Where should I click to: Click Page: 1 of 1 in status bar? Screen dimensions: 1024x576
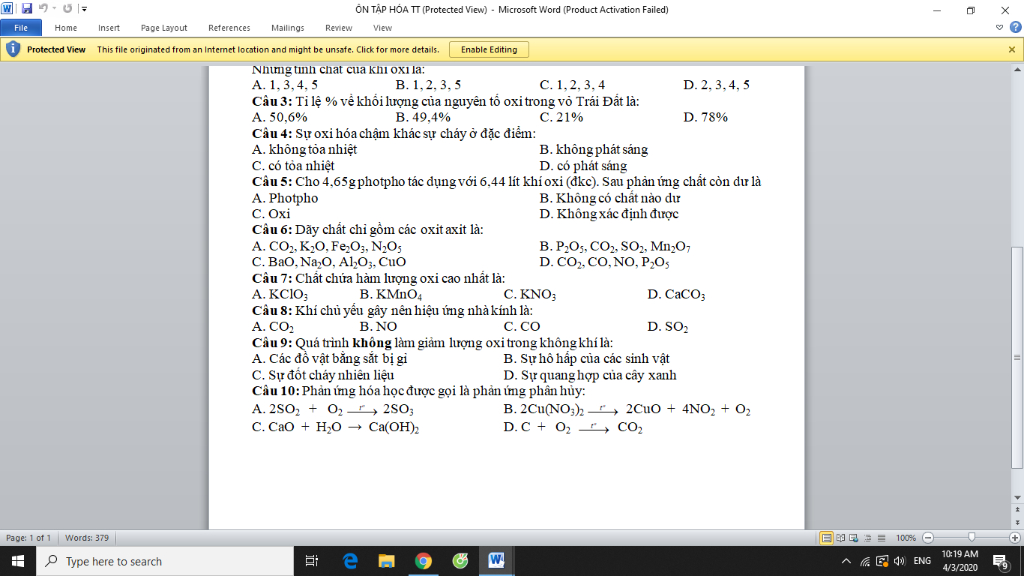pos(28,538)
